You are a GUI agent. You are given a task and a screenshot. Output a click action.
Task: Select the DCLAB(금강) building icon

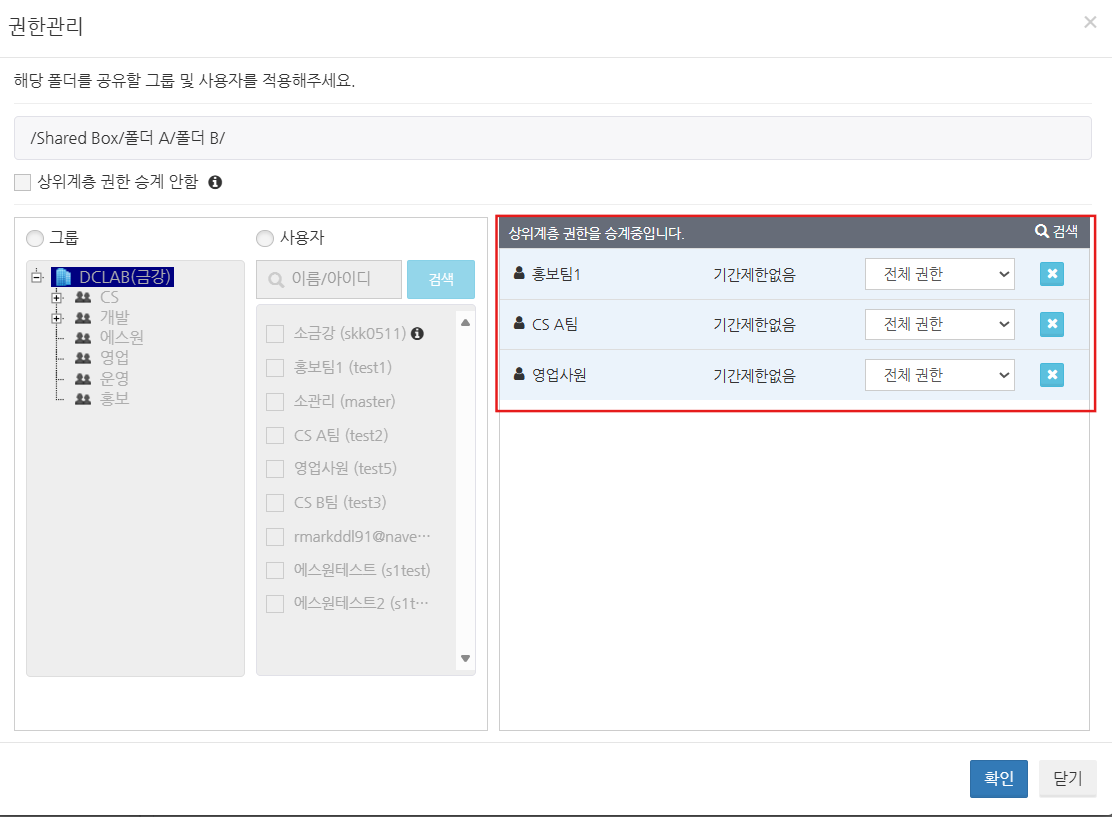63,277
